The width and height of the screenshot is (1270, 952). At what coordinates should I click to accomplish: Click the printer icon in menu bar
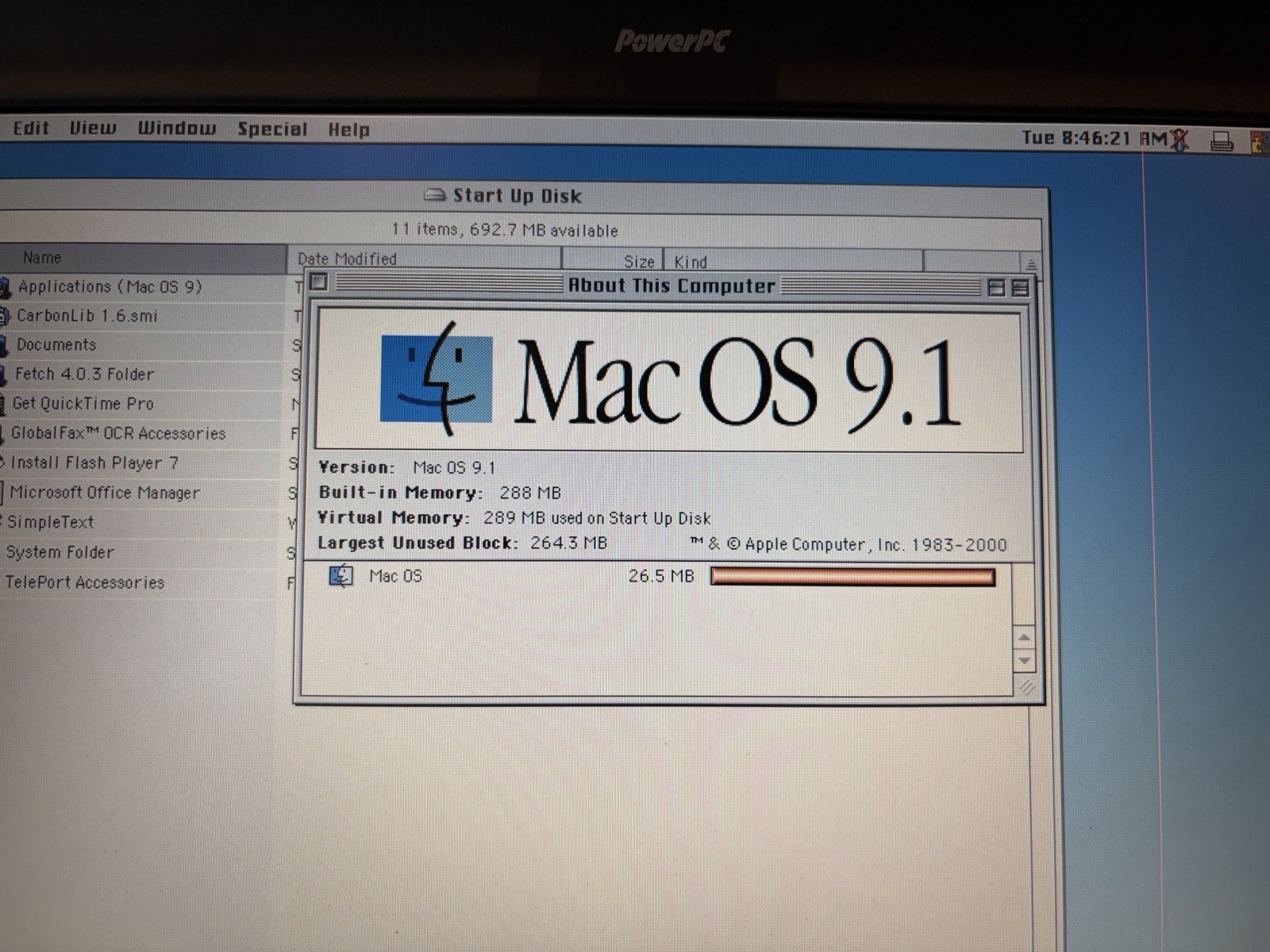click(1222, 142)
